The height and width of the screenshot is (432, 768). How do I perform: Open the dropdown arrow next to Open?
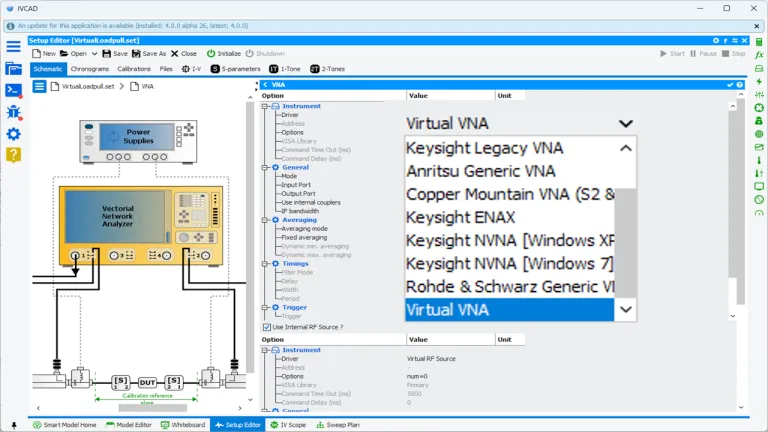[95, 54]
